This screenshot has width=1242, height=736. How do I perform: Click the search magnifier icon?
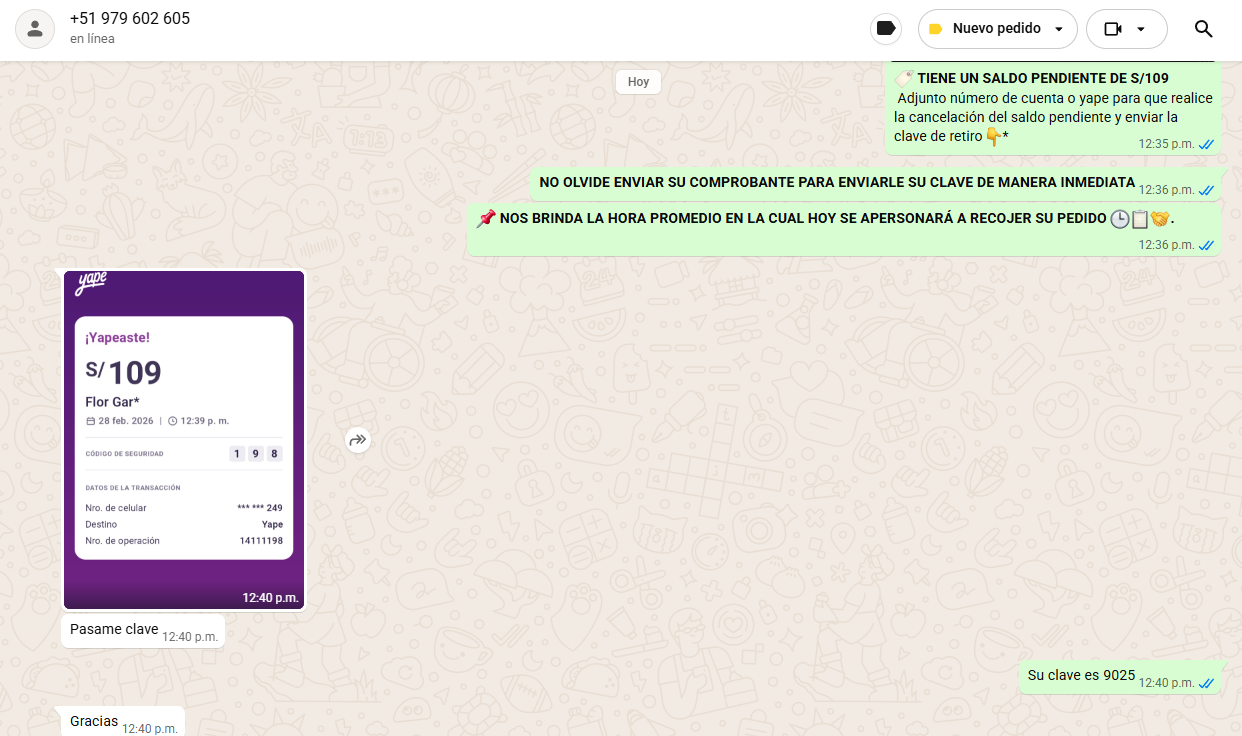(x=1203, y=29)
